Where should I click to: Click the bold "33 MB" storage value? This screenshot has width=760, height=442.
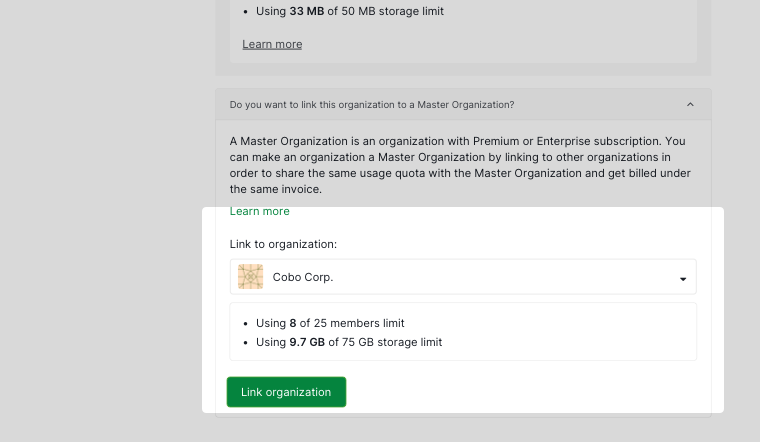coord(307,11)
